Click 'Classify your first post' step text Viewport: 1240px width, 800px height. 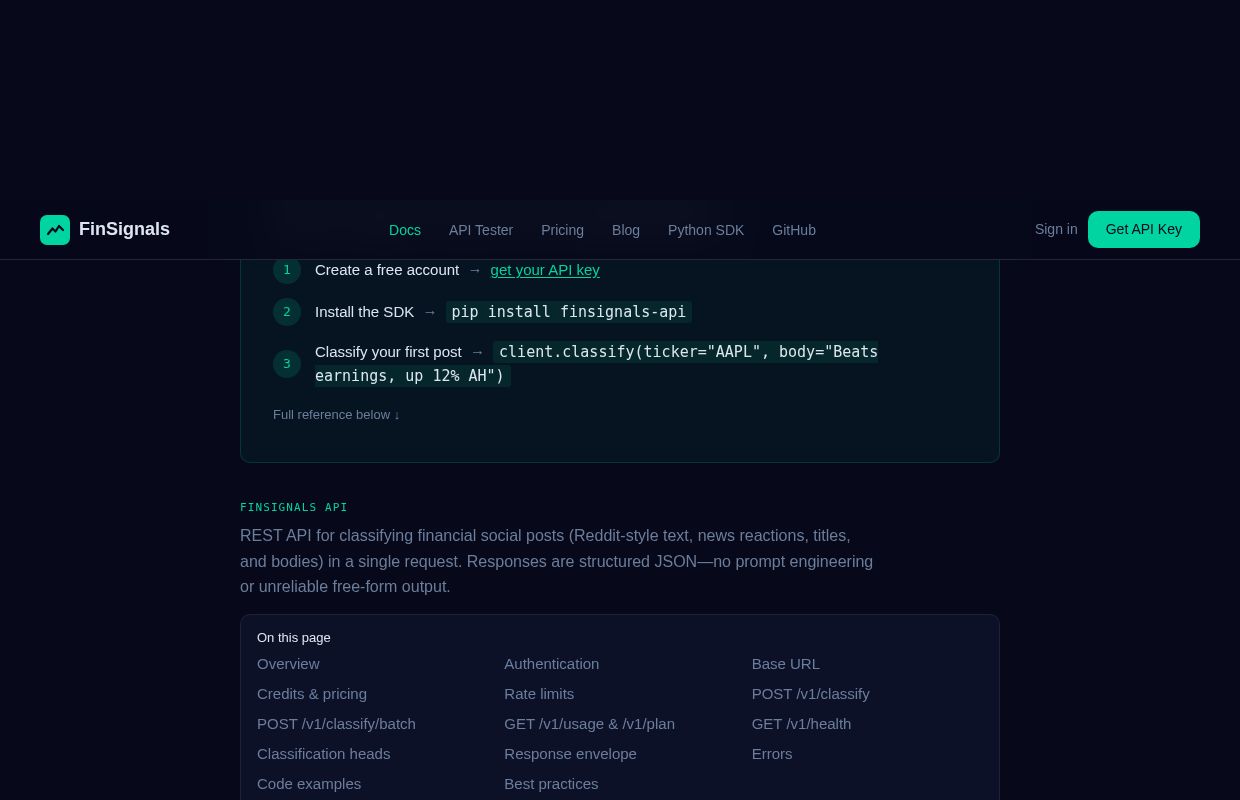[x=388, y=352]
